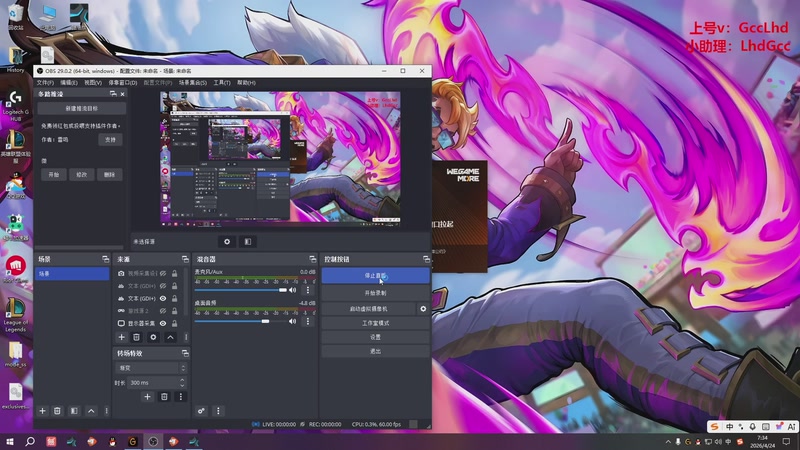The height and width of the screenshot is (450, 800).
Task: Open the 视图(V) menu
Action: (93, 83)
